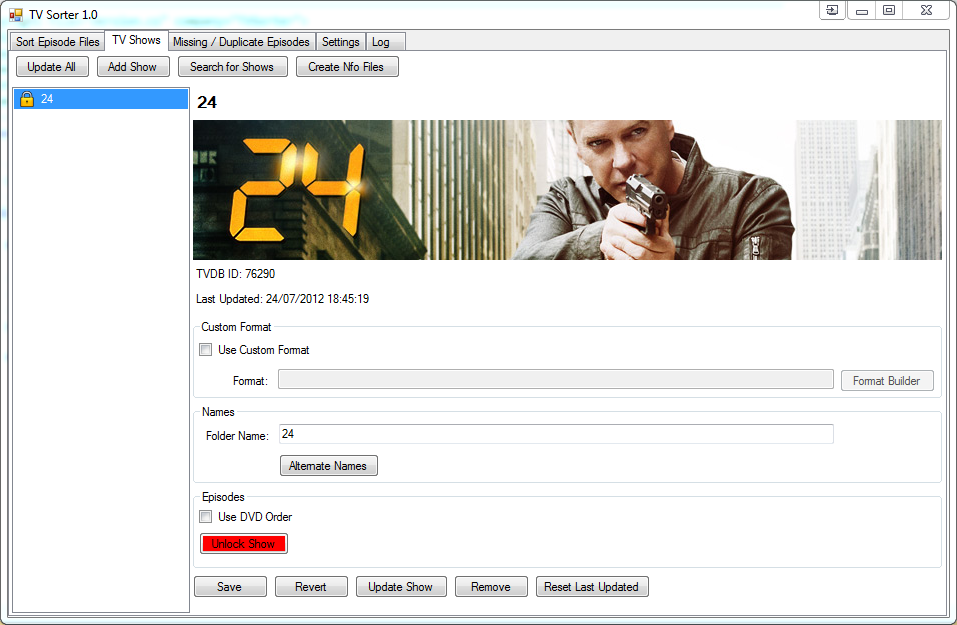
Task: Click the arrow icon left of minimize button
Action: [x=832, y=10]
